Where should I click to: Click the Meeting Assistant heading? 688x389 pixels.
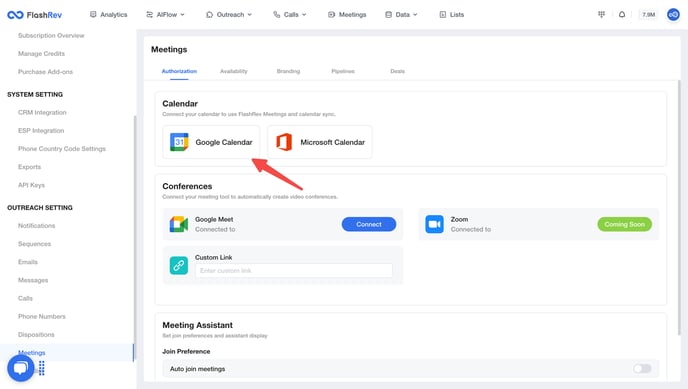point(197,325)
